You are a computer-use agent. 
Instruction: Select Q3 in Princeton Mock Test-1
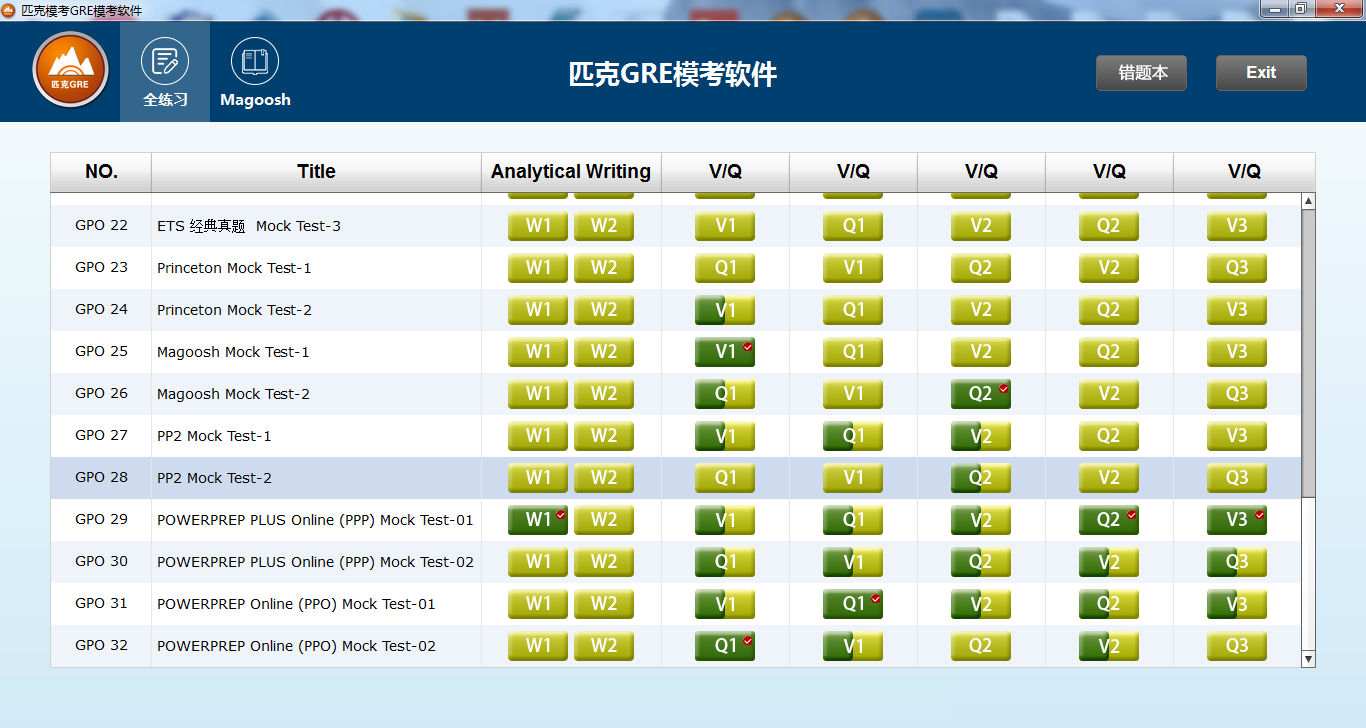point(1237,268)
